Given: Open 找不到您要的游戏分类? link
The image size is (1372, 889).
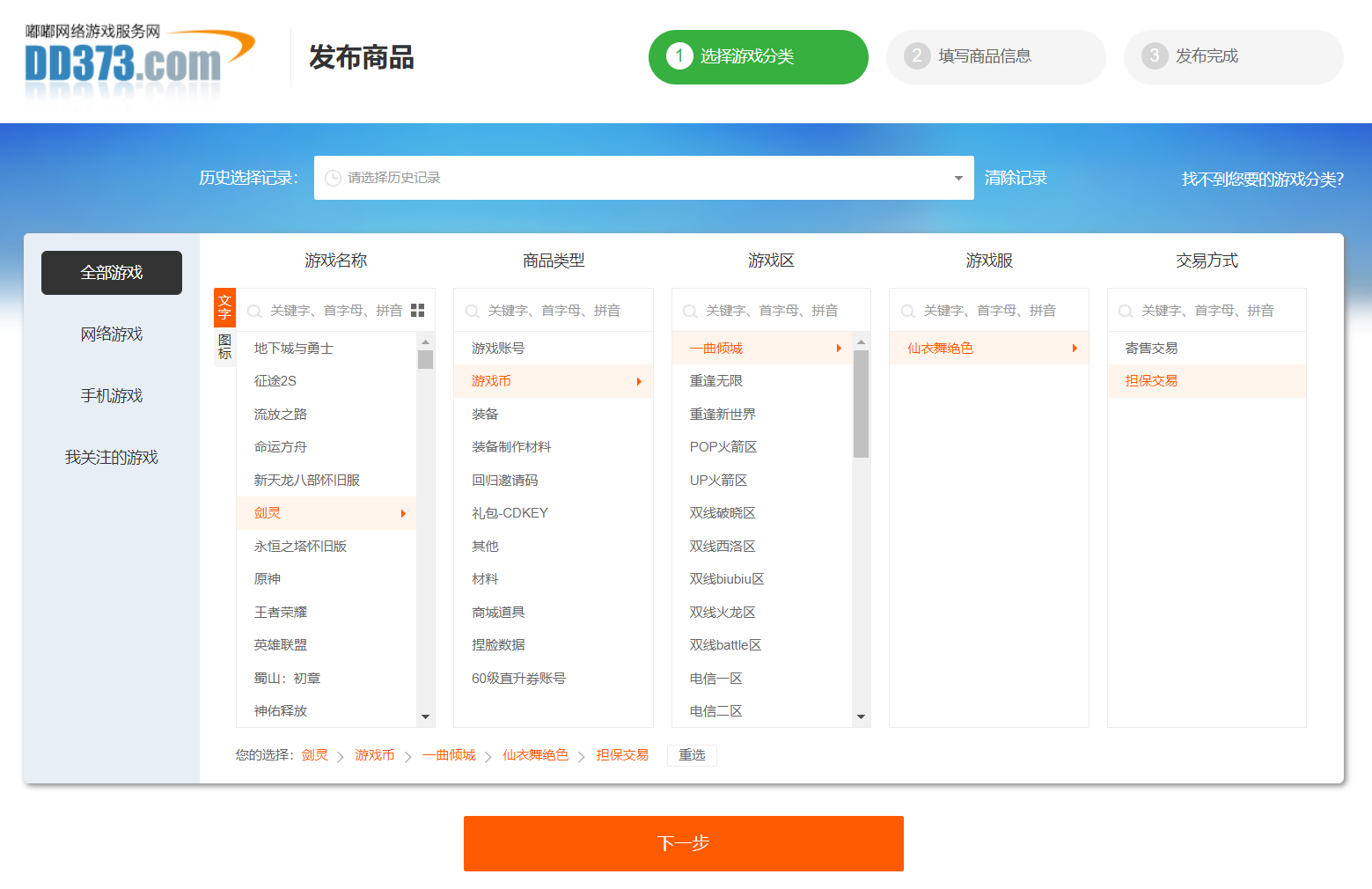Looking at the screenshot, I should [1263, 179].
